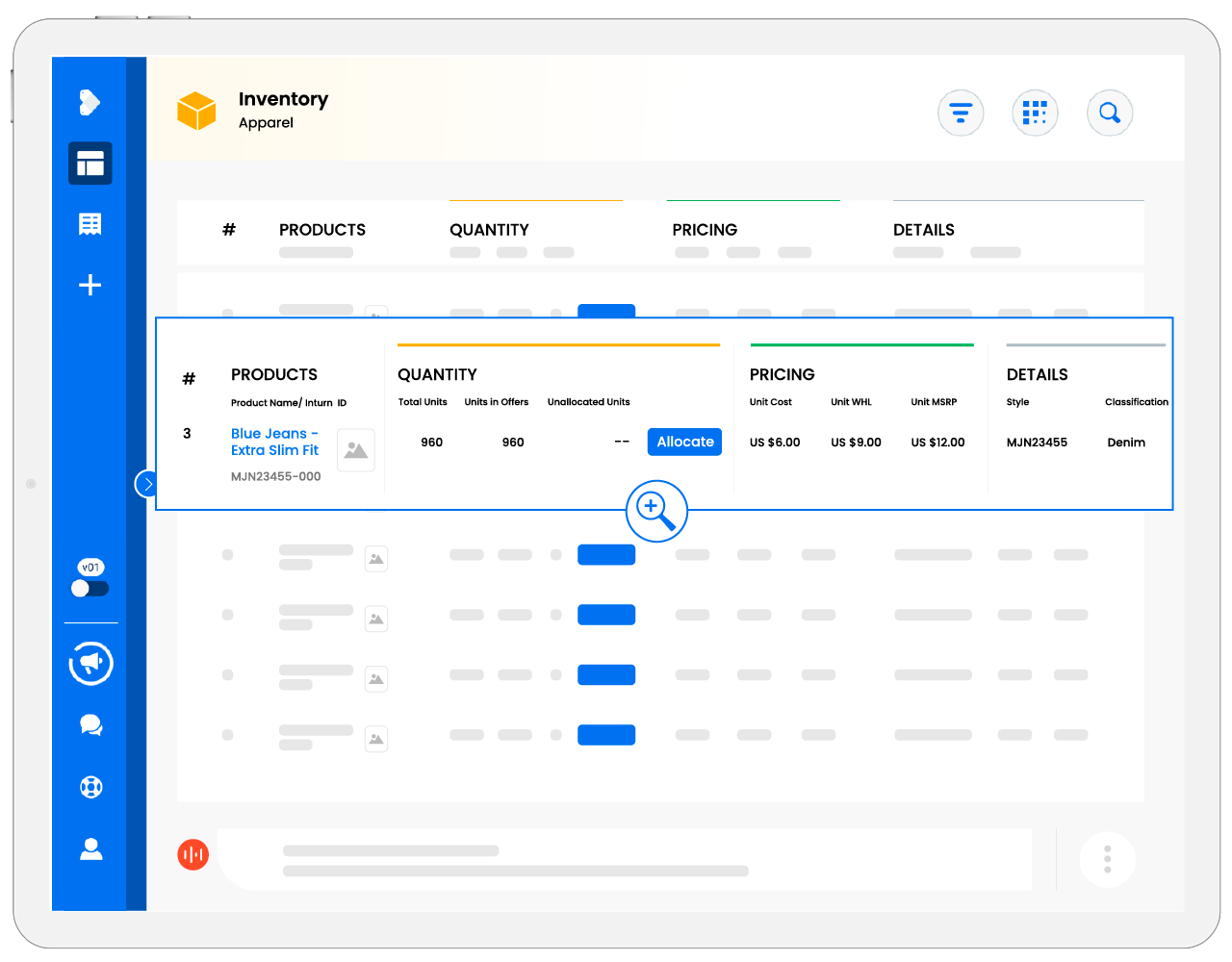
Task: Click the apps grid icon in header
Action: [x=1035, y=113]
